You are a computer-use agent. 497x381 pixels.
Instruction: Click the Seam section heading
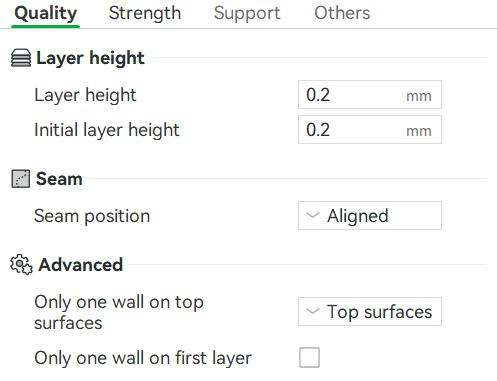pyautogui.click(x=59, y=179)
